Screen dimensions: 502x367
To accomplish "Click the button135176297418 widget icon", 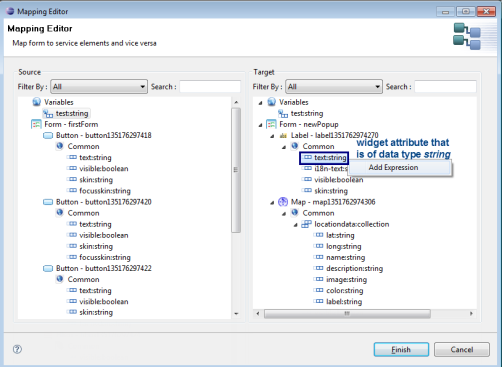I will [x=48, y=135].
